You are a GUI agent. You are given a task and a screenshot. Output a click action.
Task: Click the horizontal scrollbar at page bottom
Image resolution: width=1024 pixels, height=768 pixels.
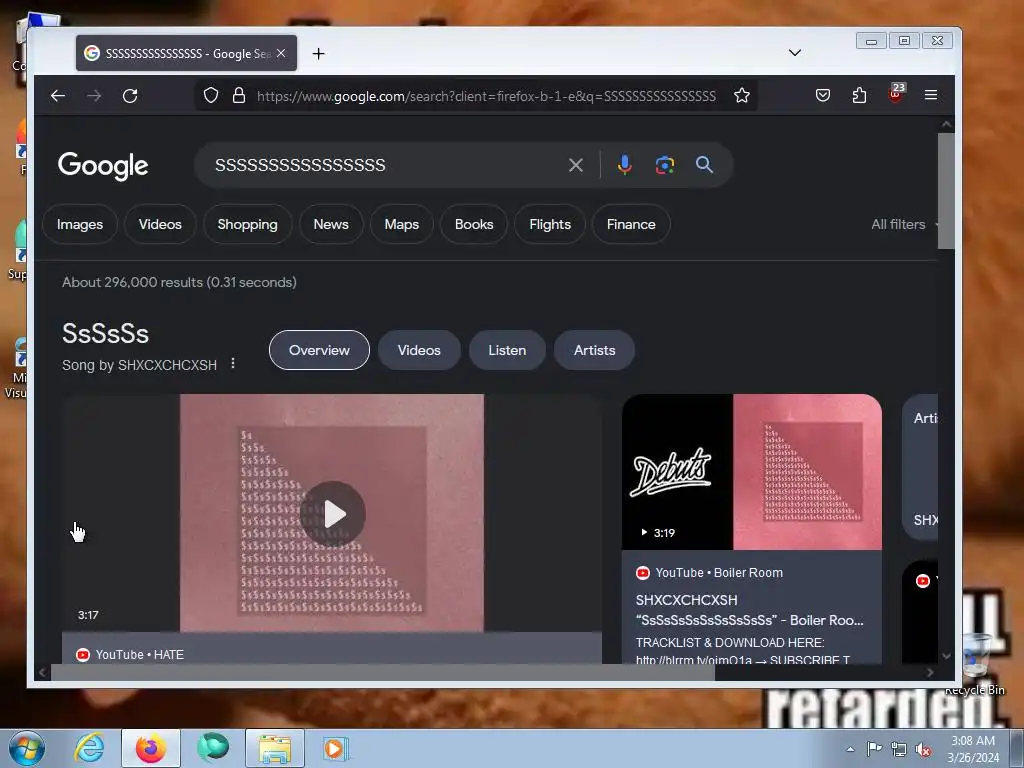coord(383,672)
